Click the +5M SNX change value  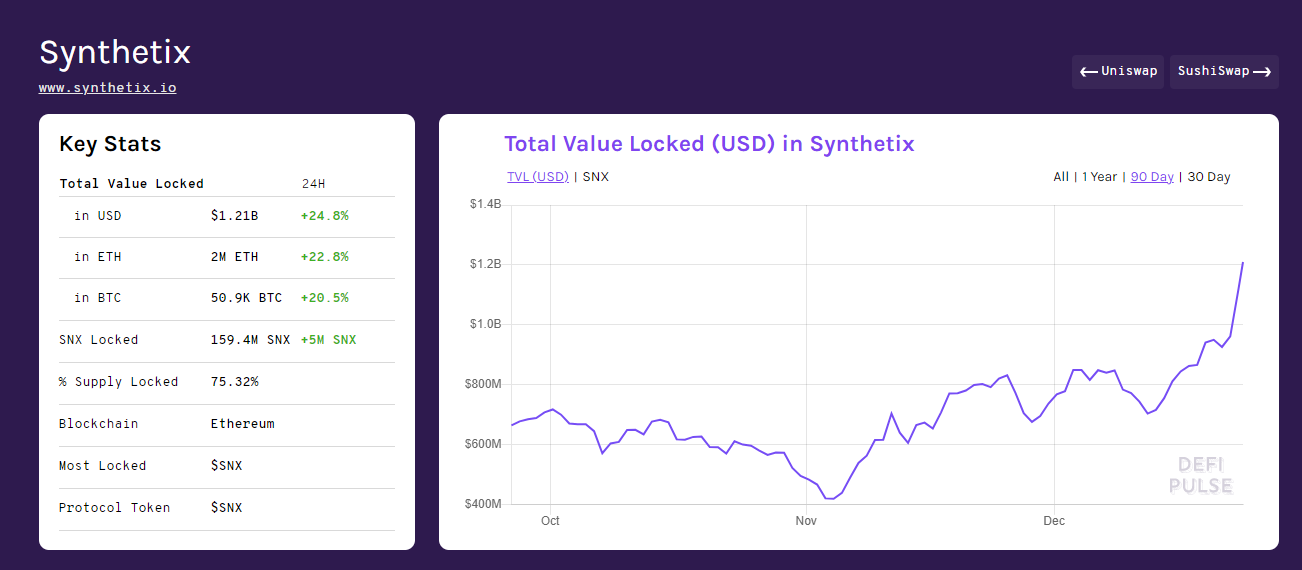[x=328, y=340]
